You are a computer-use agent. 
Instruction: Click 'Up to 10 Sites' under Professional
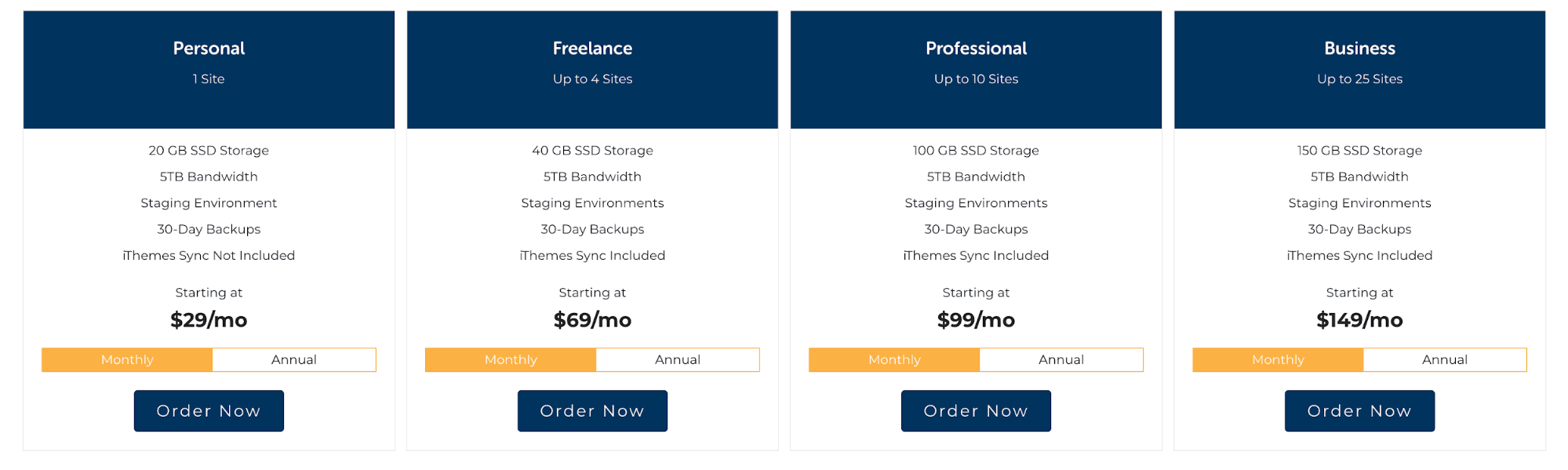click(975, 78)
